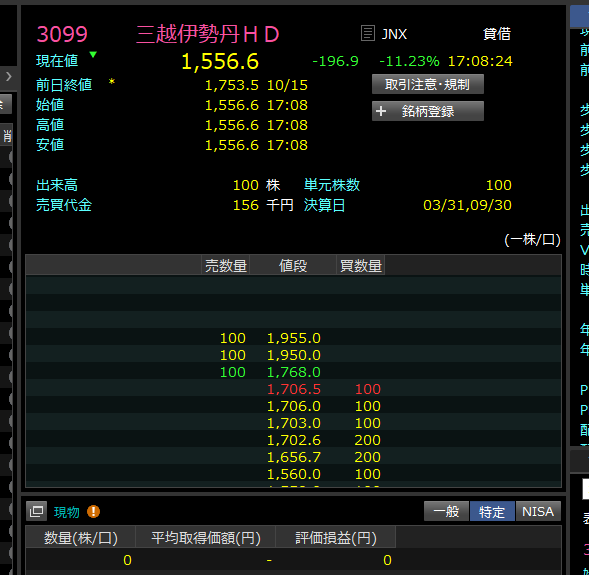Click the previous close value 1,753.5

pos(232,85)
